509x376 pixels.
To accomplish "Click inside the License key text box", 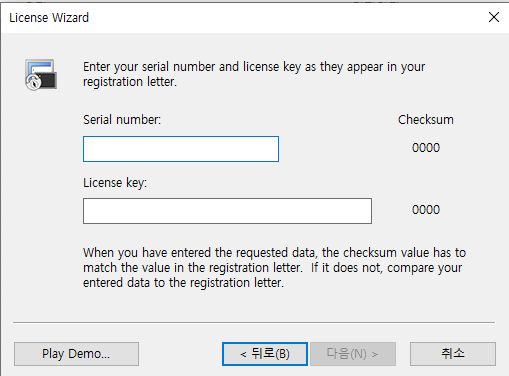I will pyautogui.click(x=227, y=211).
